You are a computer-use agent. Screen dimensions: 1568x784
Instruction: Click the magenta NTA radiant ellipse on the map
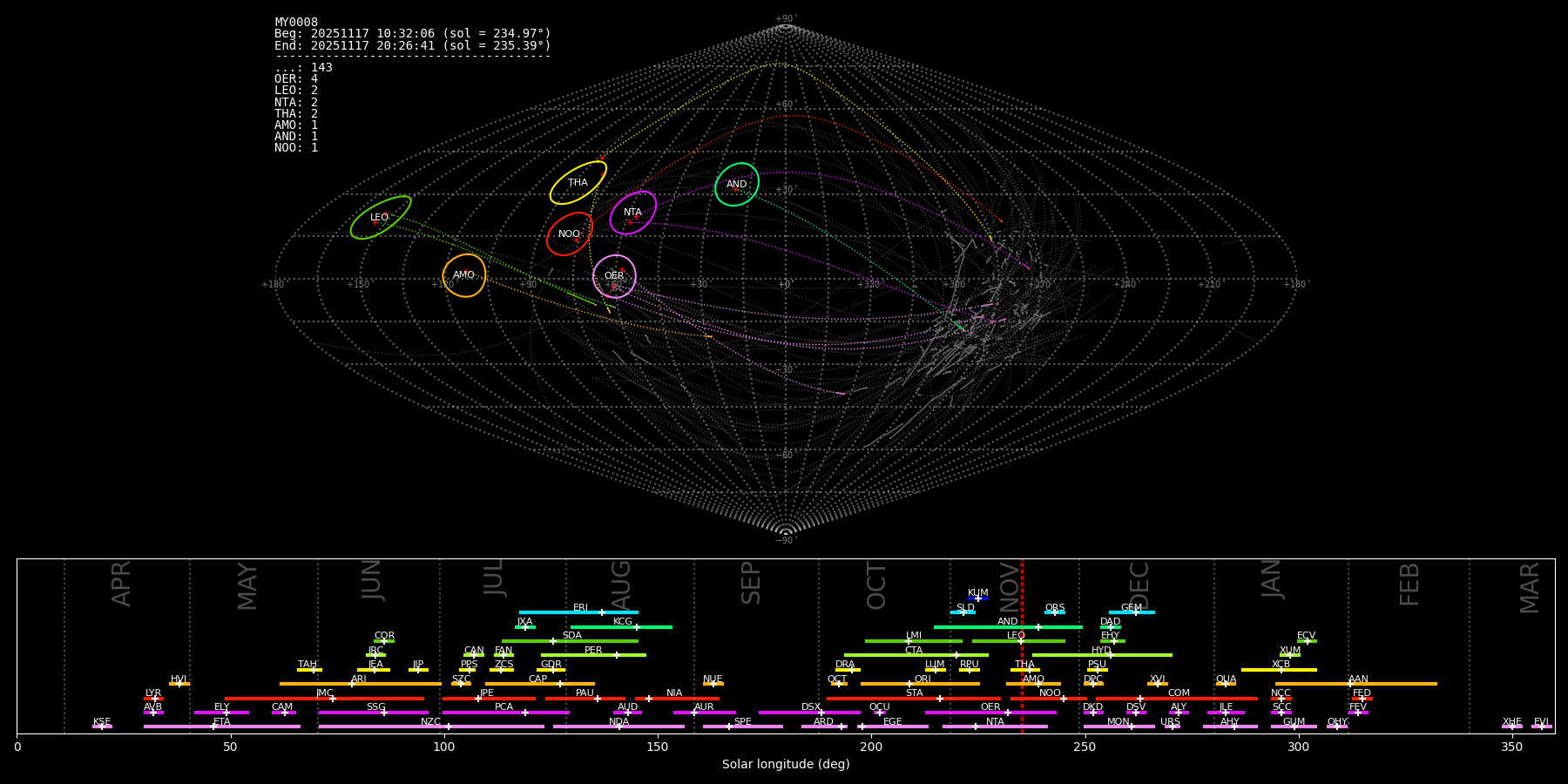tap(633, 213)
